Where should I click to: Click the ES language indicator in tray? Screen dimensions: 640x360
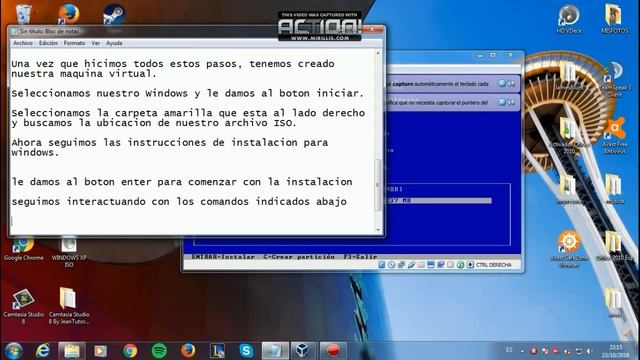point(509,350)
